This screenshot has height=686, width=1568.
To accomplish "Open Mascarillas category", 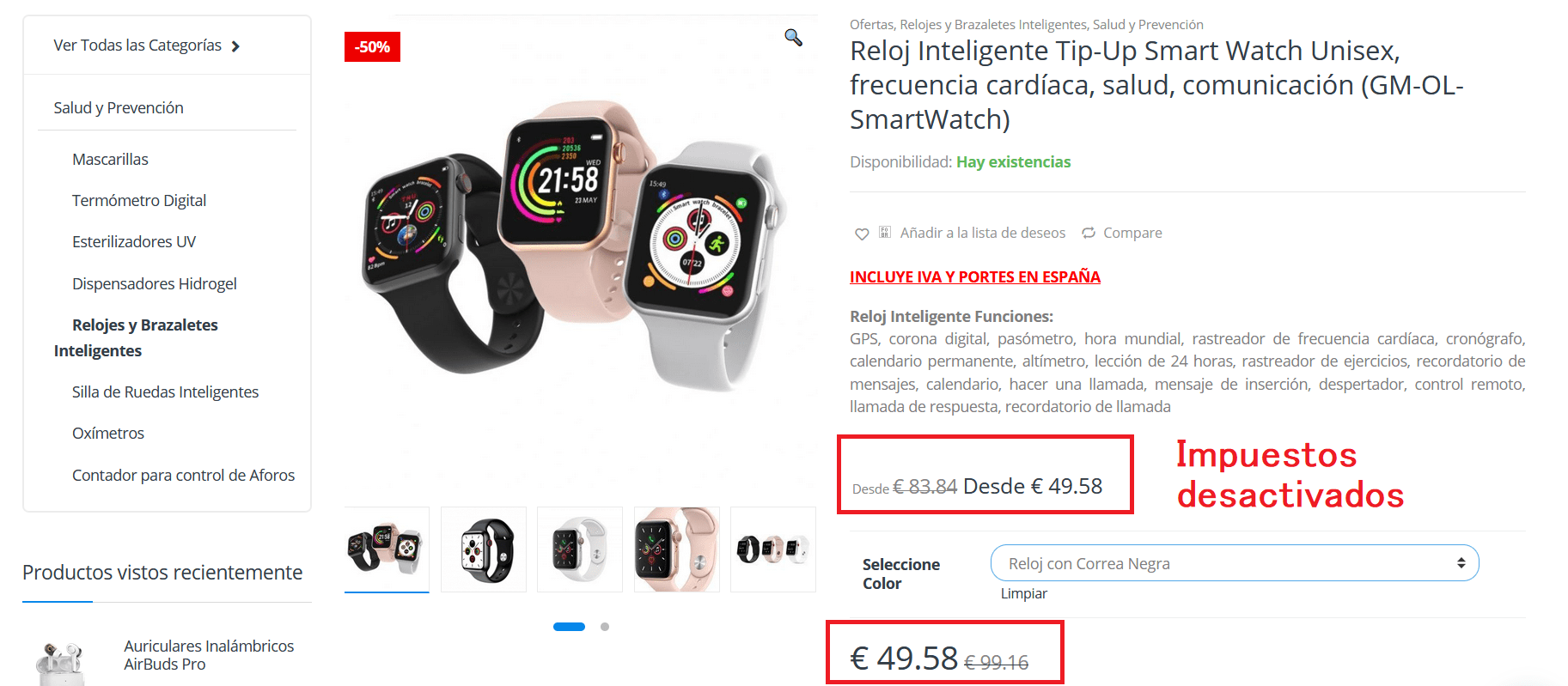I will point(110,159).
